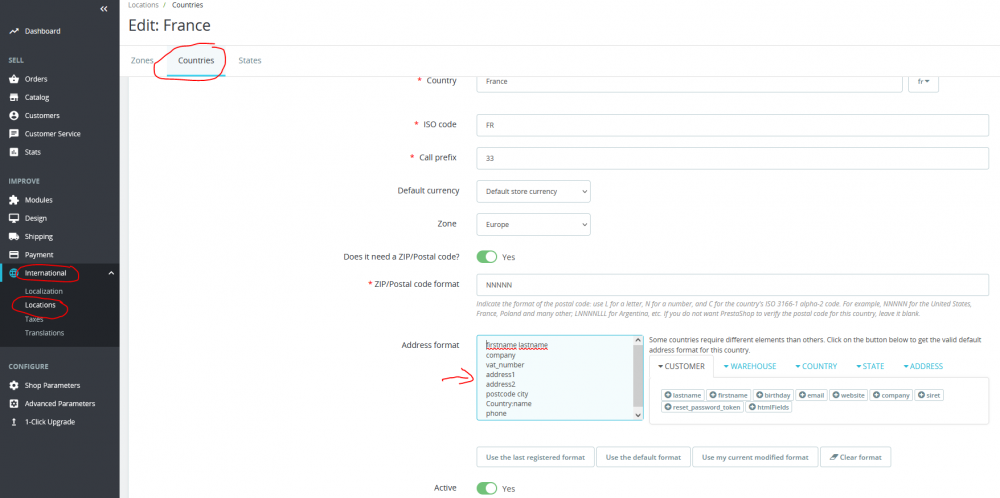Expand the CUSTOMER fields tab

coord(681,367)
